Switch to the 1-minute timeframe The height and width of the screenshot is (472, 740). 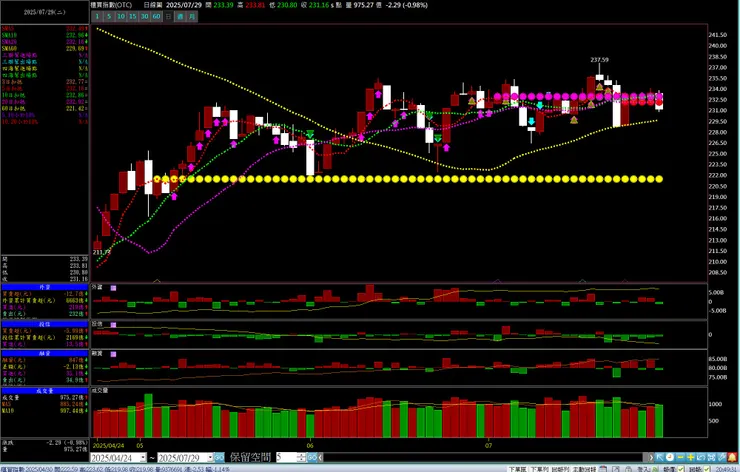point(97,17)
